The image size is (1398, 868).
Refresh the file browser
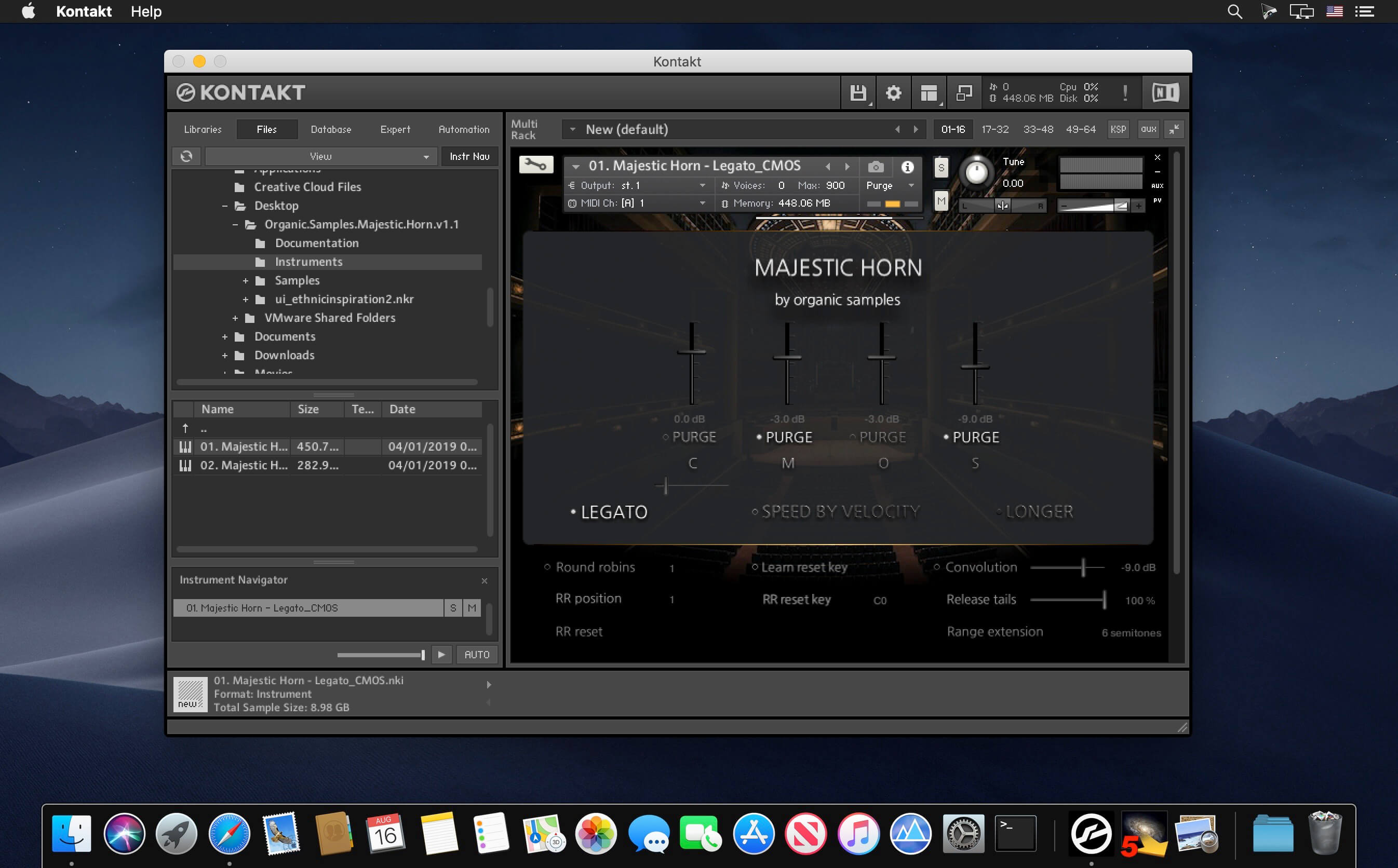click(186, 156)
